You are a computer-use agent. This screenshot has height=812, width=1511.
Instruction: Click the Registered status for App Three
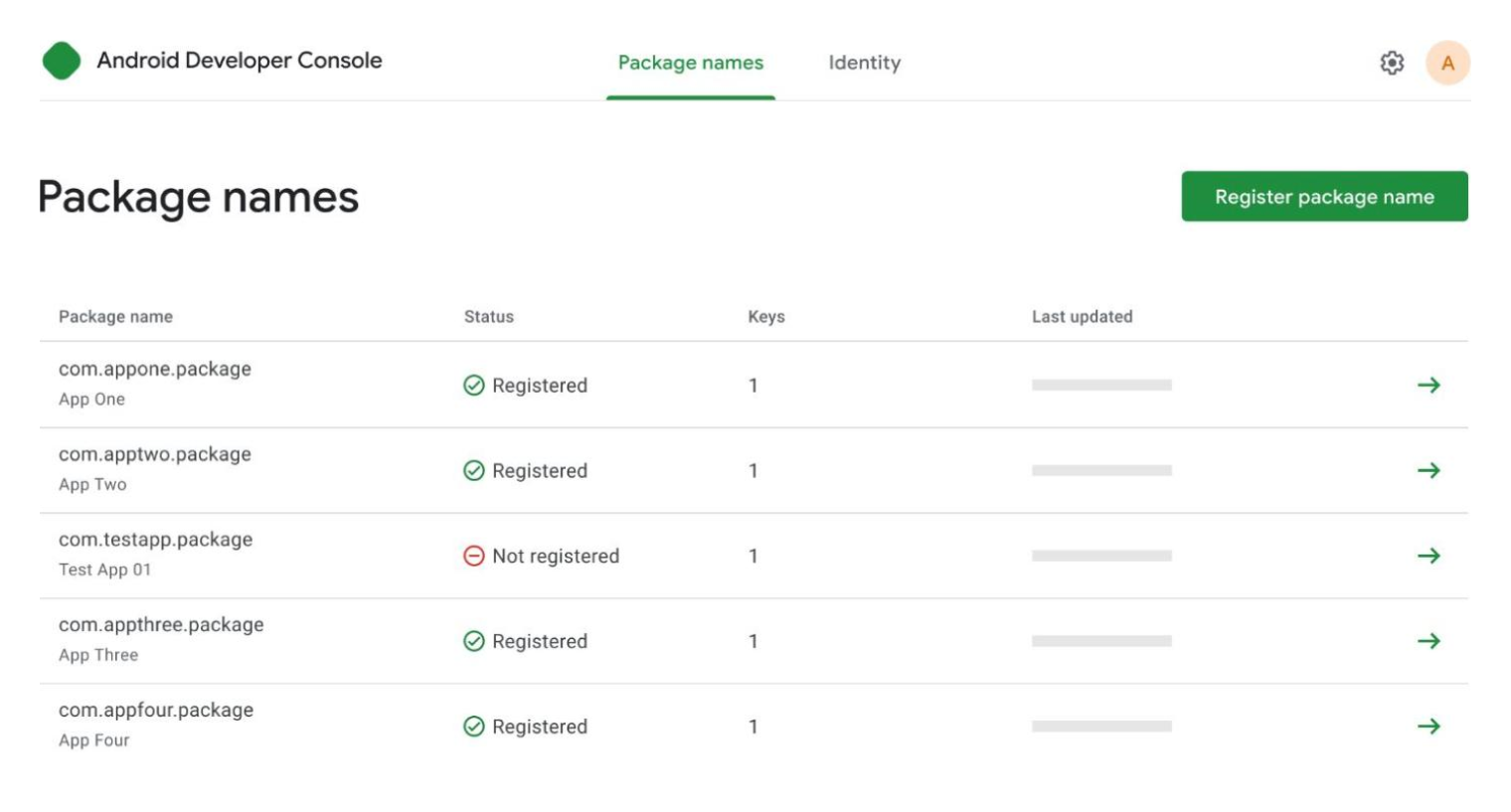click(x=539, y=642)
